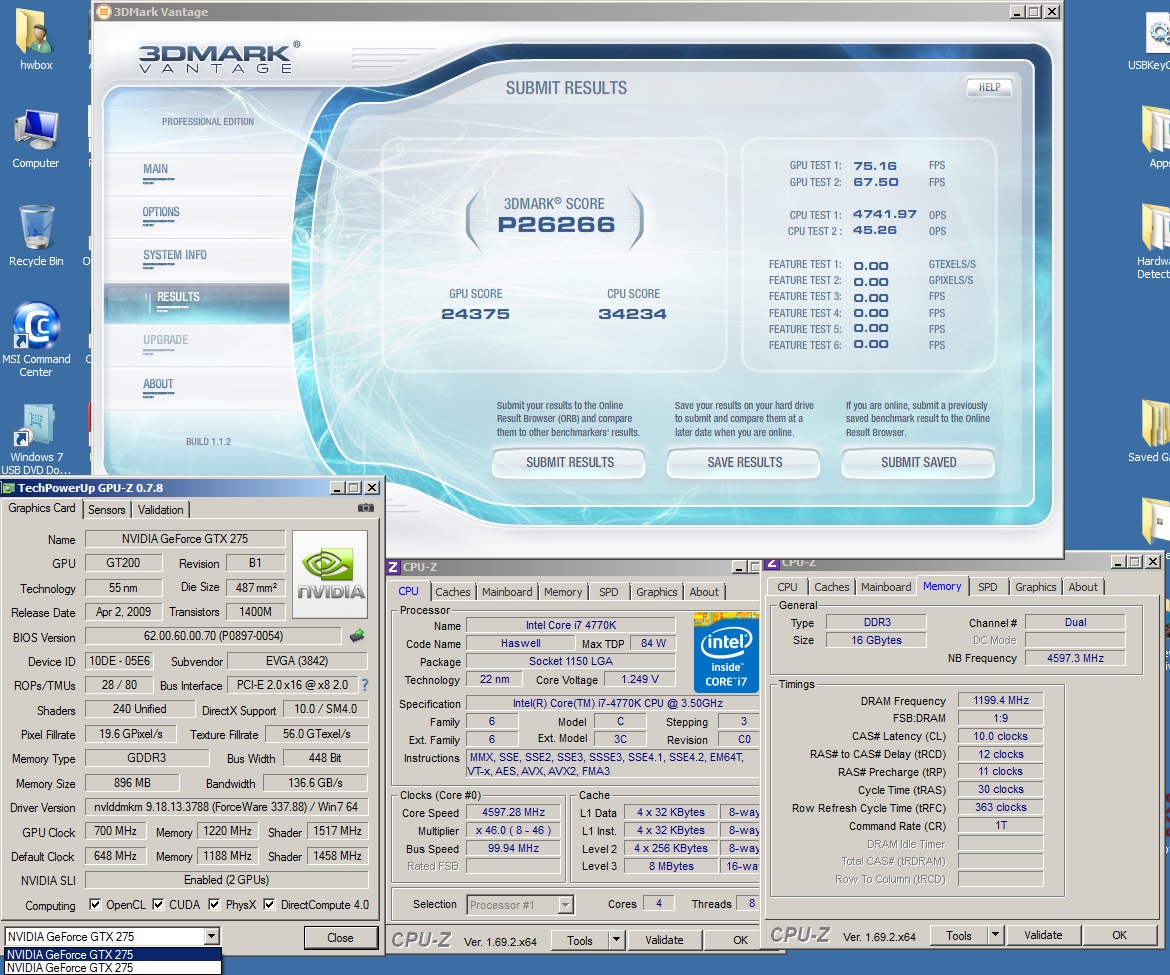The width and height of the screenshot is (1170, 975).
Task: Click the GPU-Z BIOS save chip icon
Action: [357, 636]
